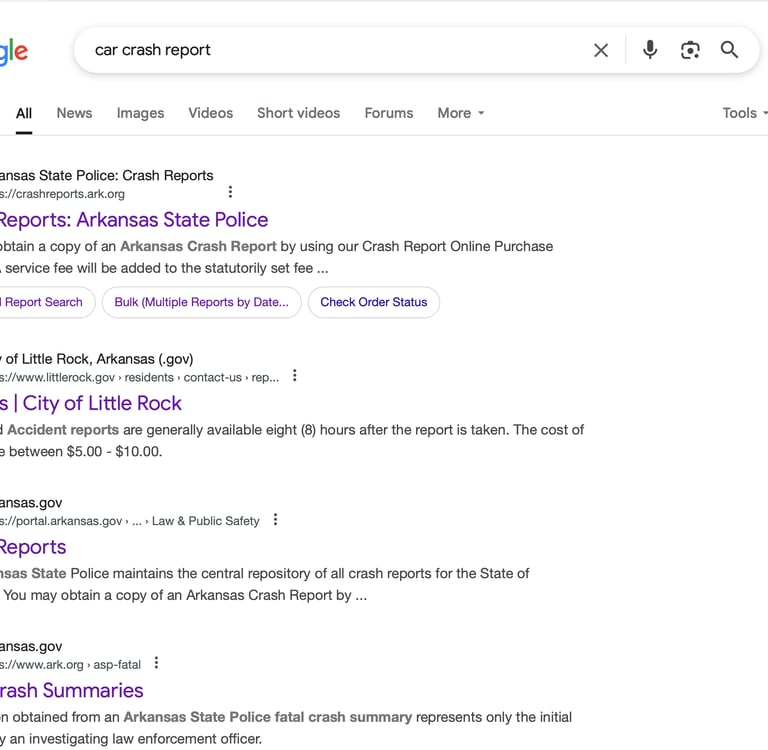
Task: Open options menu for crashreports.ark.org result
Action: point(230,192)
